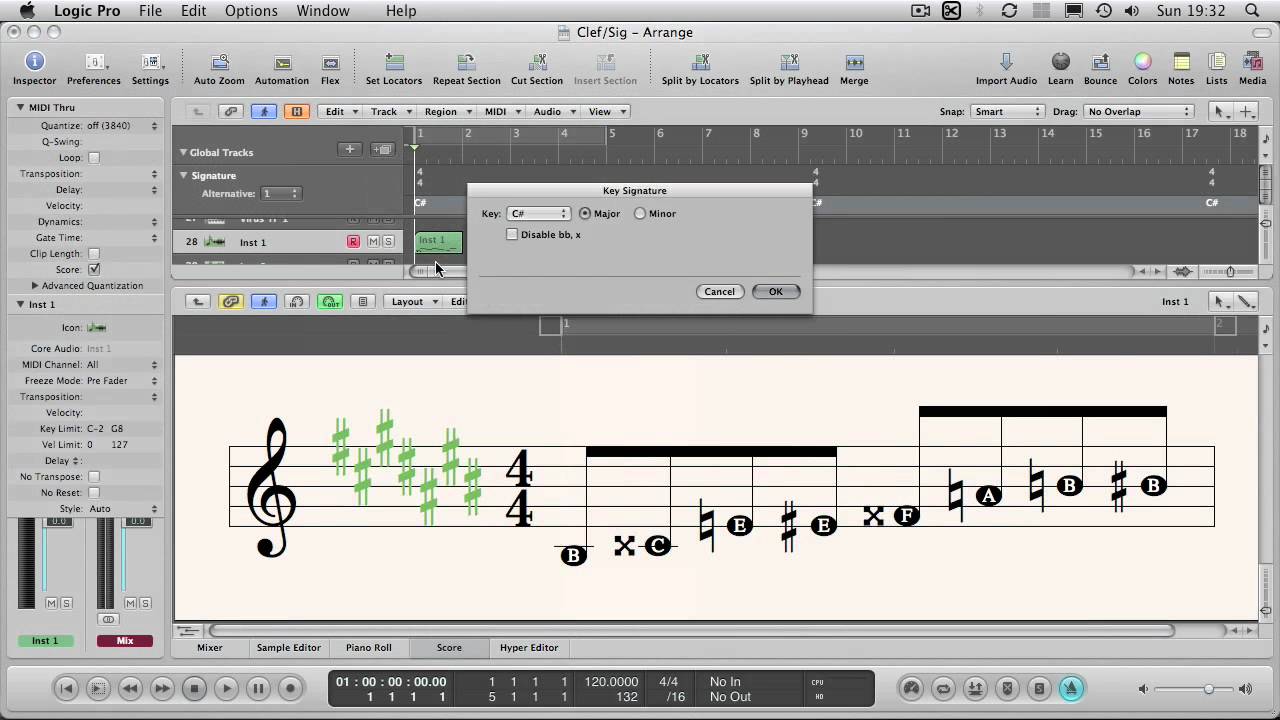Toggle the Clip Length checkbox
1280x720 pixels.
(x=94, y=254)
